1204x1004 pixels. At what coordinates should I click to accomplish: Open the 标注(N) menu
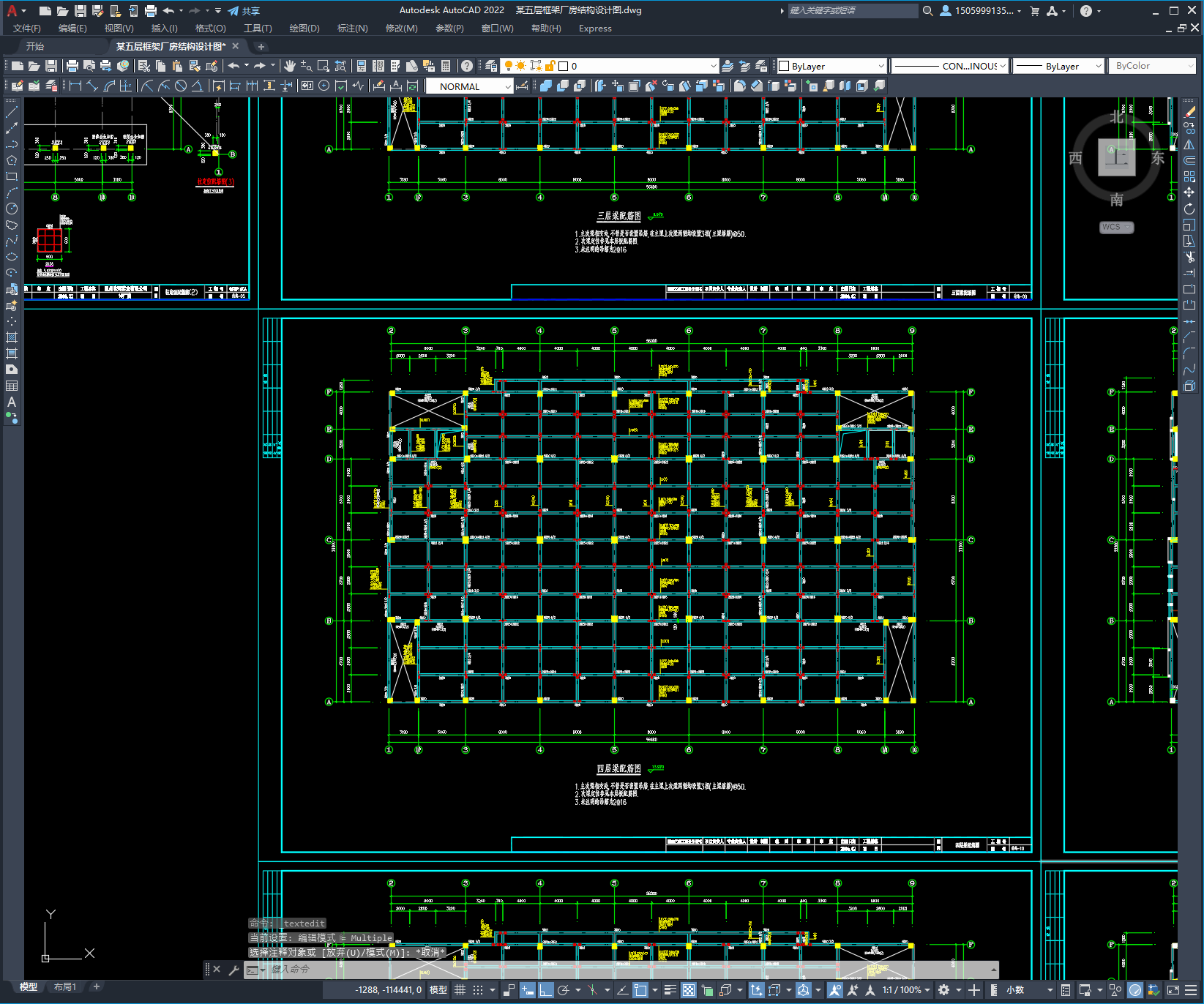coord(352,29)
